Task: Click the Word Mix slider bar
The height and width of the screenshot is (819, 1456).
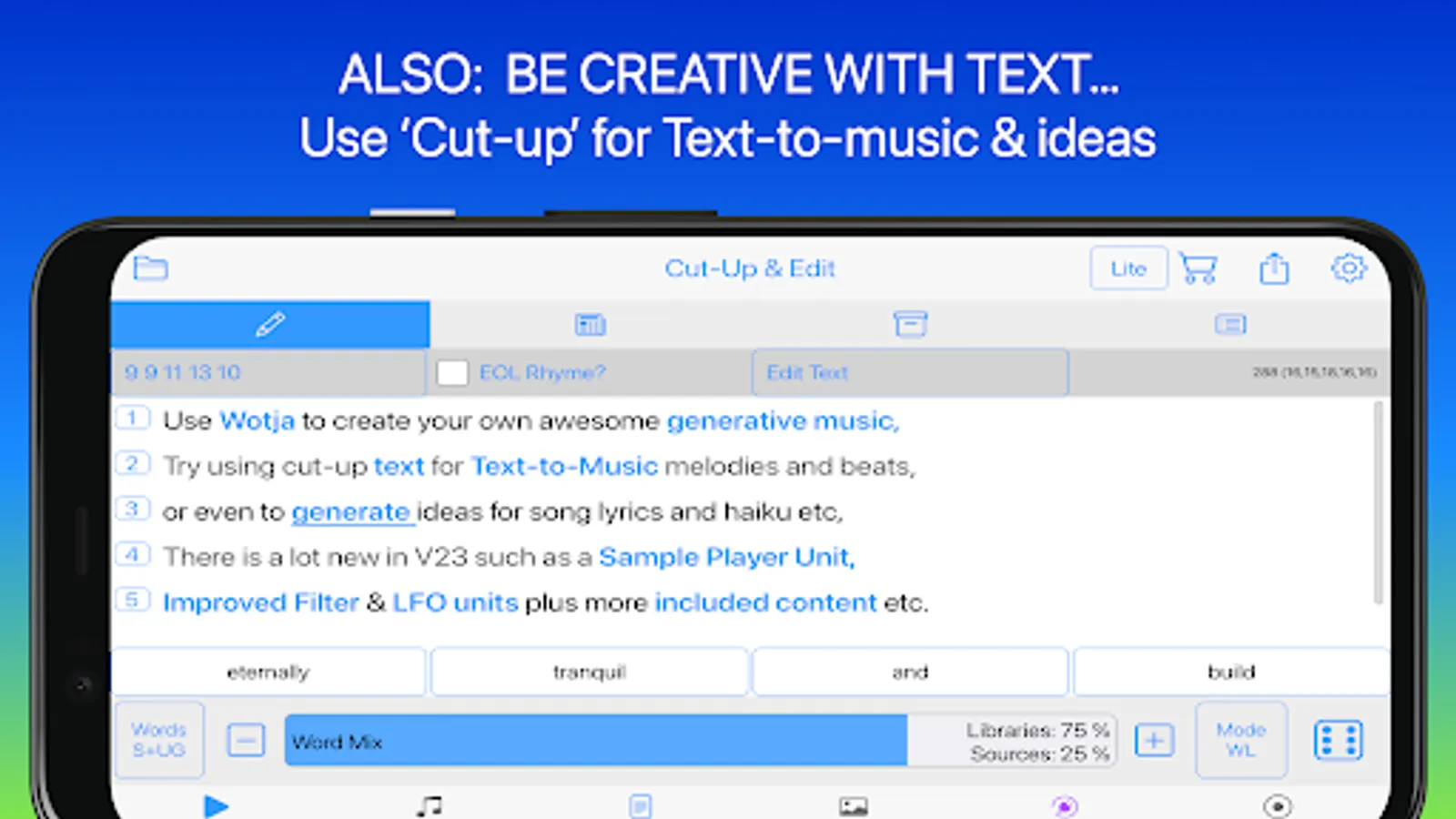Action: pyautogui.click(x=700, y=740)
